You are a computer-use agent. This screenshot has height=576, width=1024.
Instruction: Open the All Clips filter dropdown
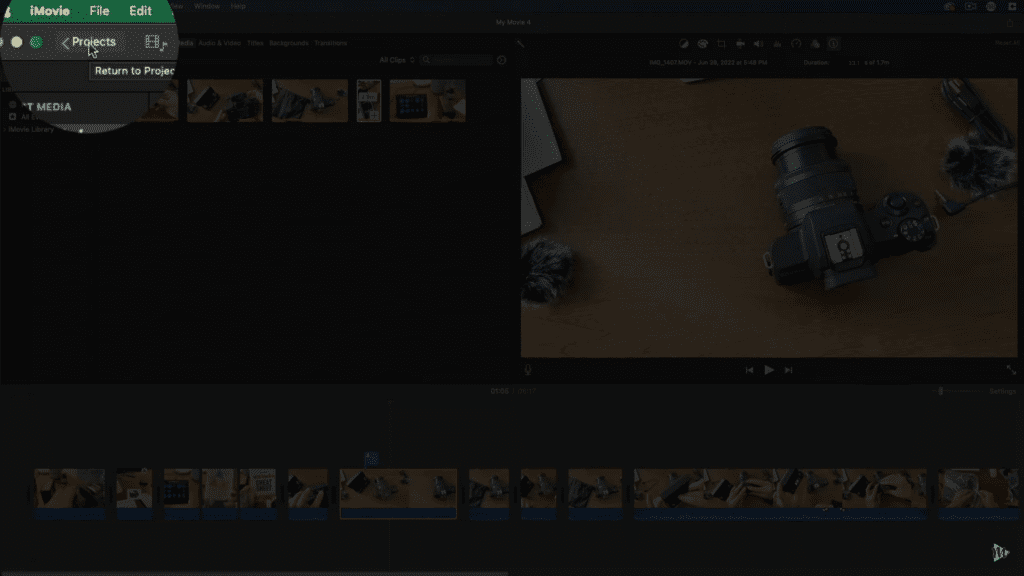click(x=397, y=60)
